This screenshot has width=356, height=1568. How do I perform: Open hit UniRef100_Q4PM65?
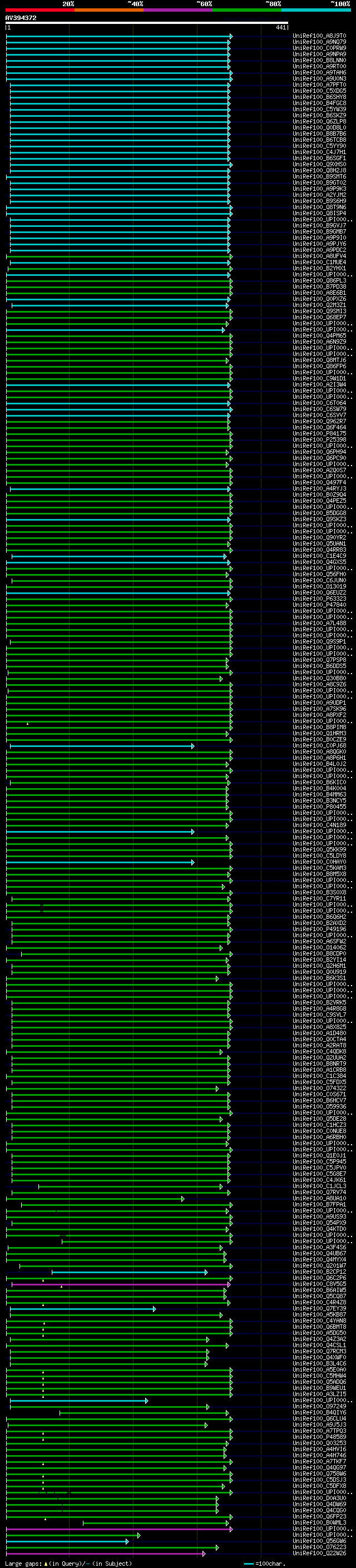point(319,335)
